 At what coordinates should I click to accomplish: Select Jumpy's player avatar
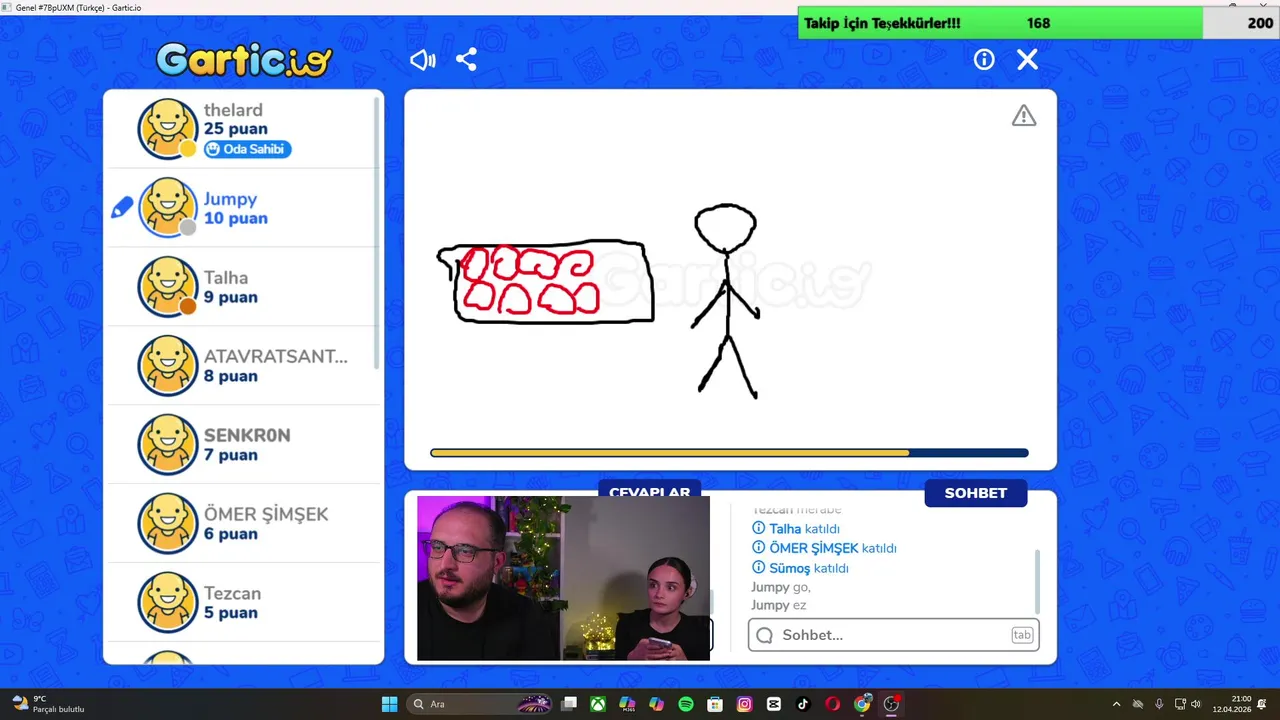pyautogui.click(x=167, y=207)
